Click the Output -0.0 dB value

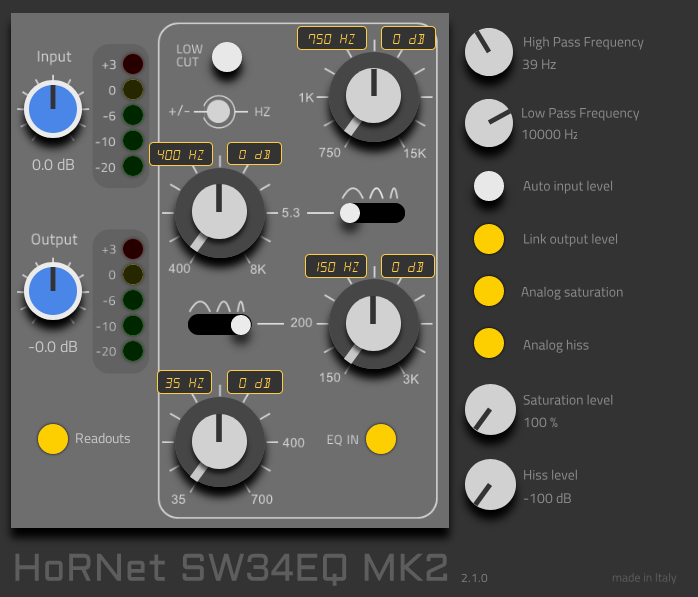click(x=53, y=347)
